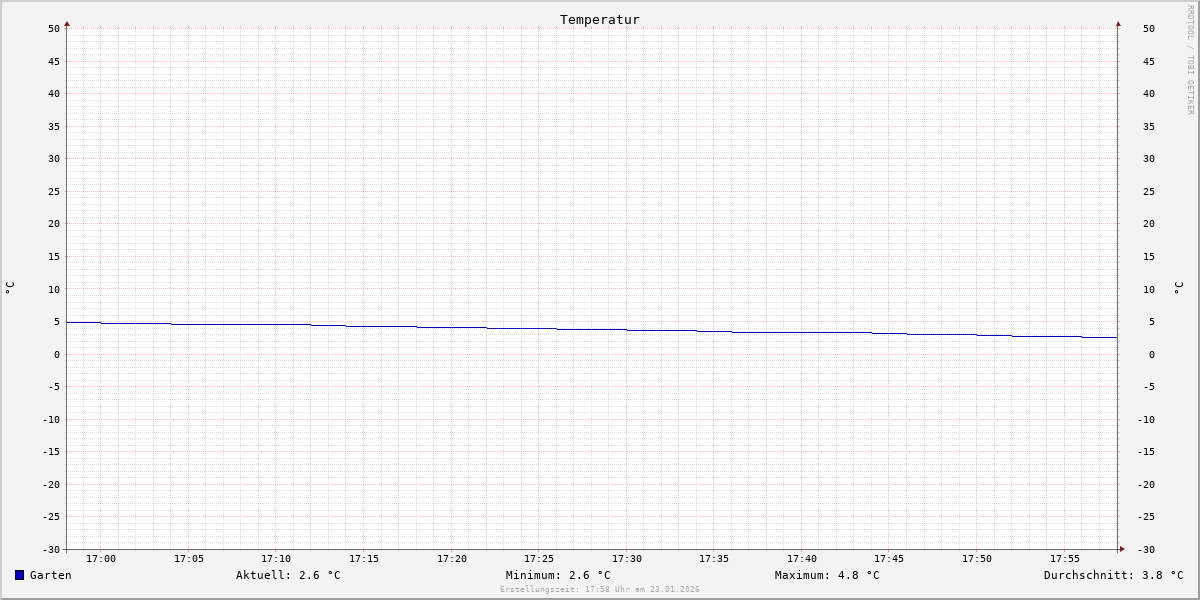Click the left axis value -15
1200x600 pixels.
(x=51, y=451)
